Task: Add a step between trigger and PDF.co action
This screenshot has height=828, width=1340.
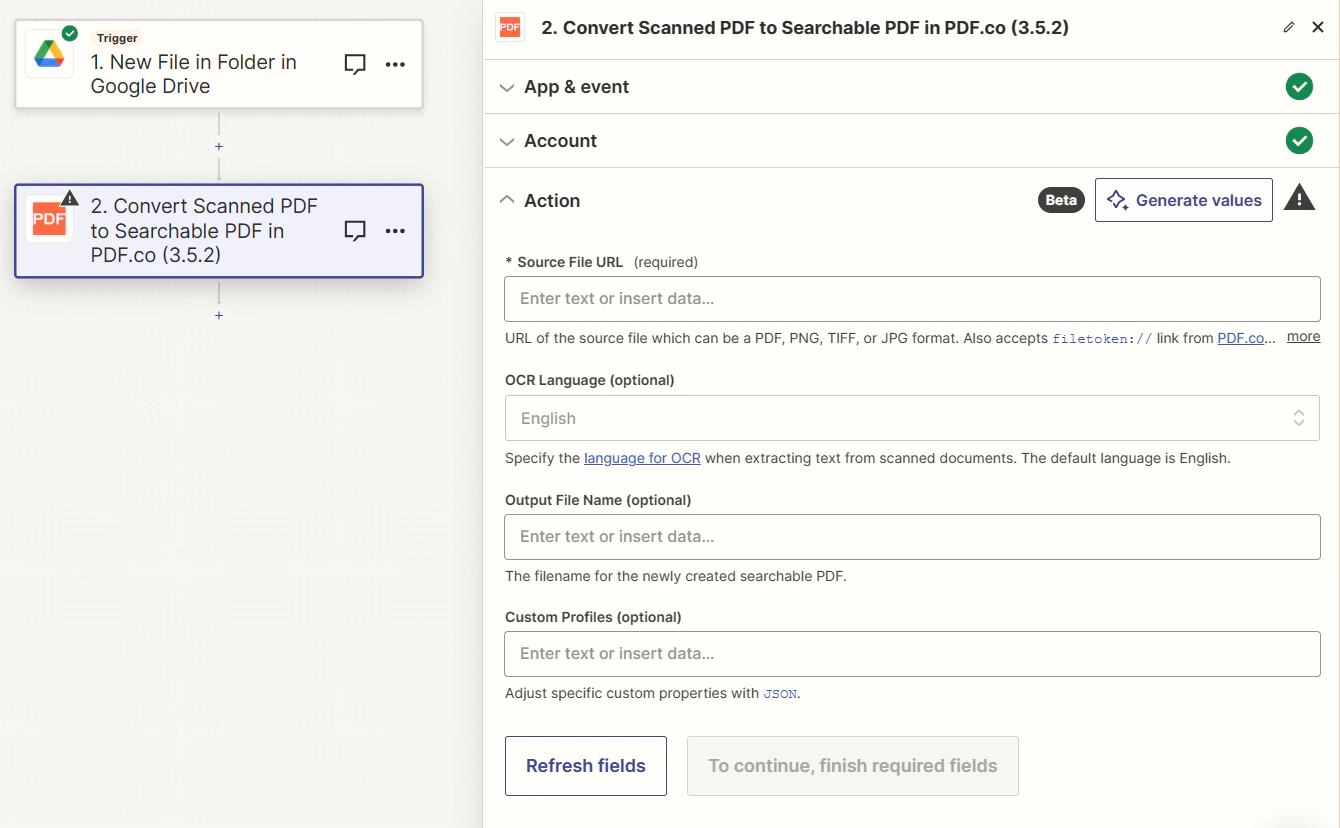Action: 219,146
